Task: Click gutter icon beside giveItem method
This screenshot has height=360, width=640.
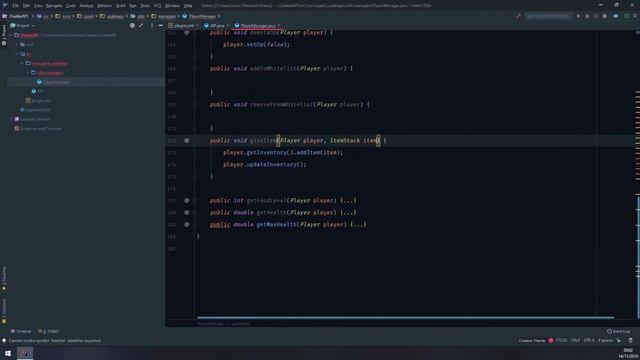Action: tap(187, 140)
